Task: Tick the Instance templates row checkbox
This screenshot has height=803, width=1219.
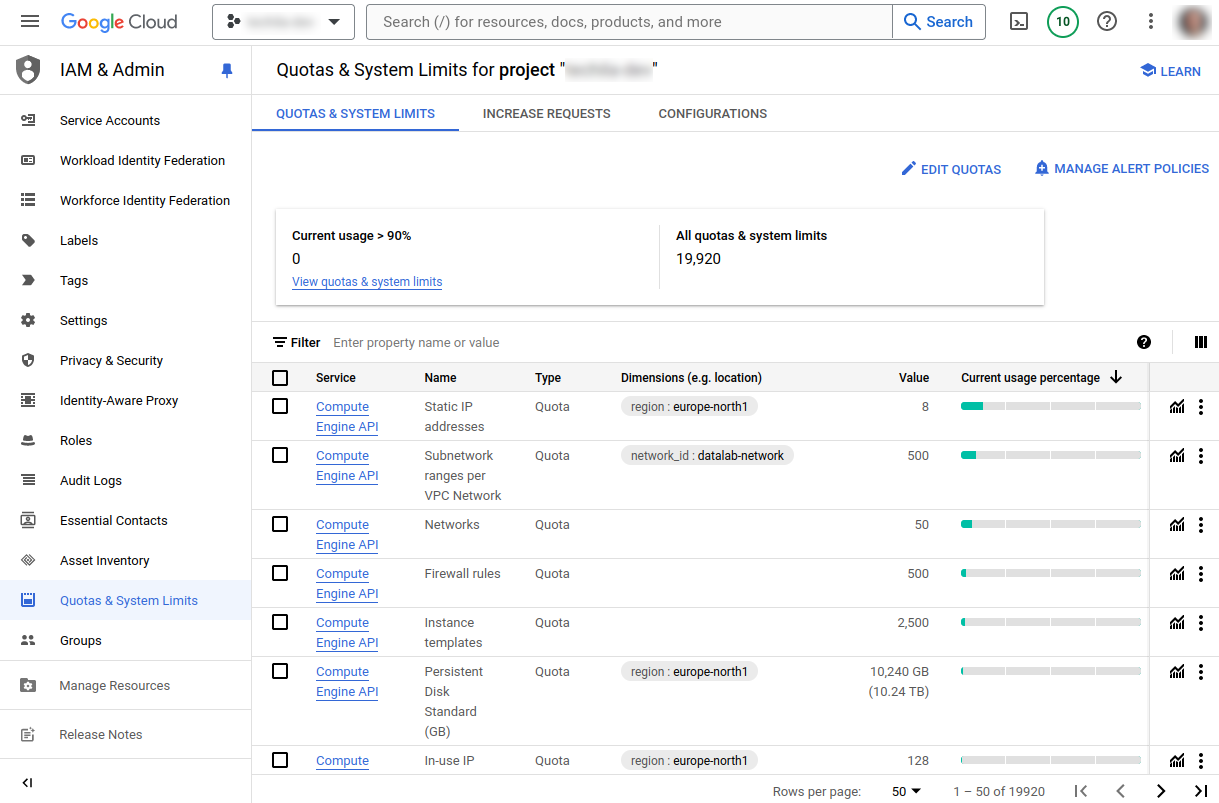Action: point(280,622)
